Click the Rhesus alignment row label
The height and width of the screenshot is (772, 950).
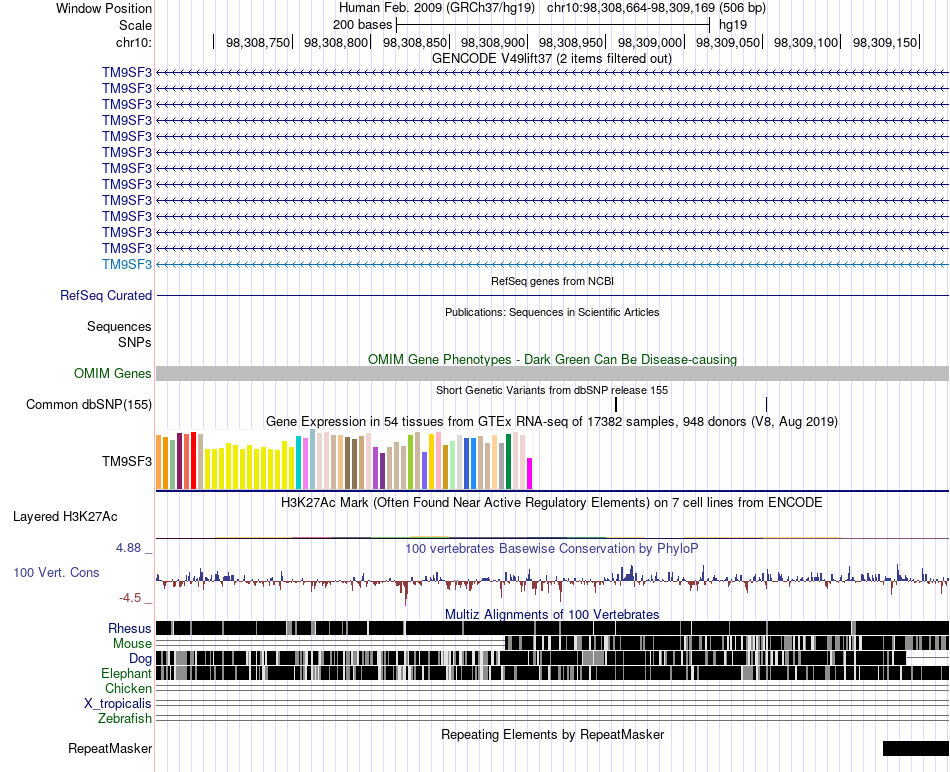coord(130,628)
